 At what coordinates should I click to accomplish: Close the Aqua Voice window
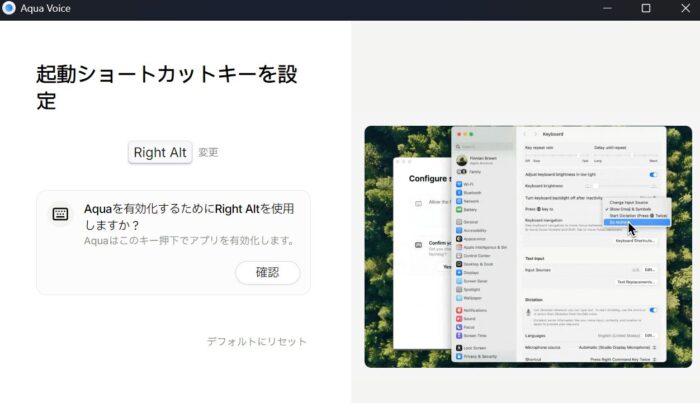click(685, 8)
